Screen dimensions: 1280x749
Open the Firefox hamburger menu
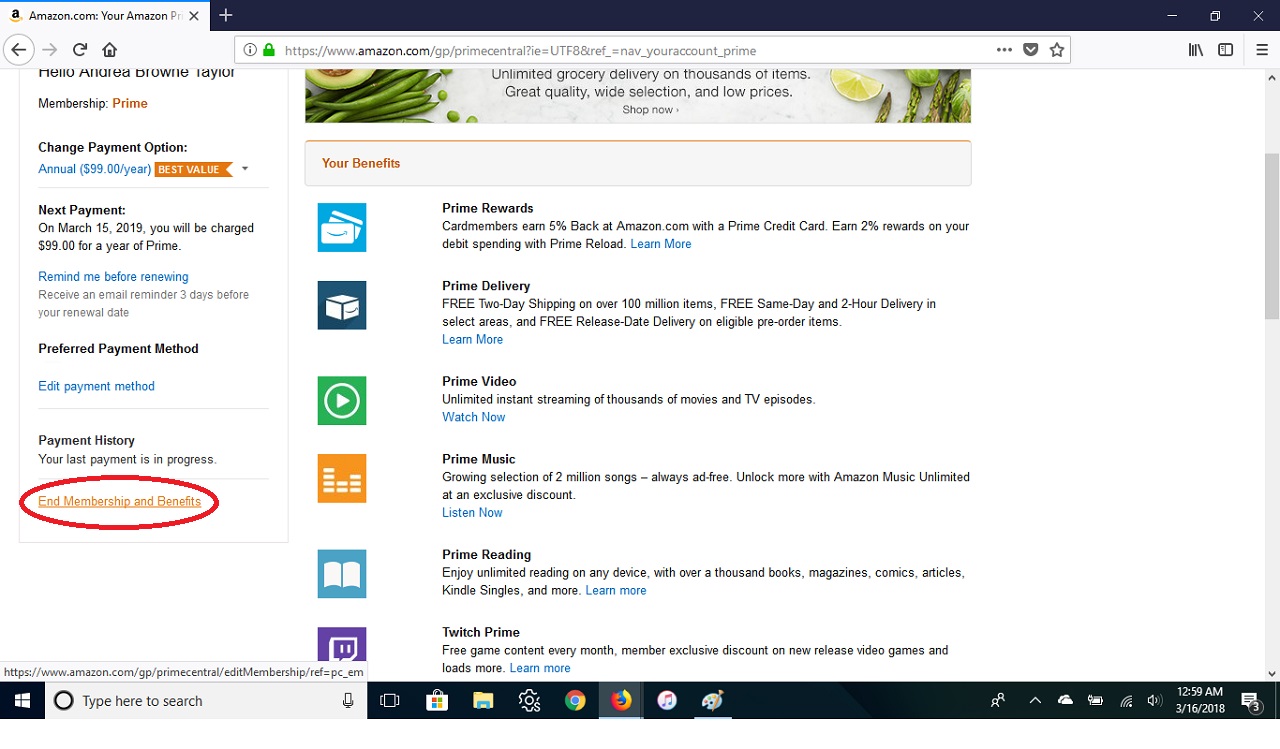(1261, 50)
